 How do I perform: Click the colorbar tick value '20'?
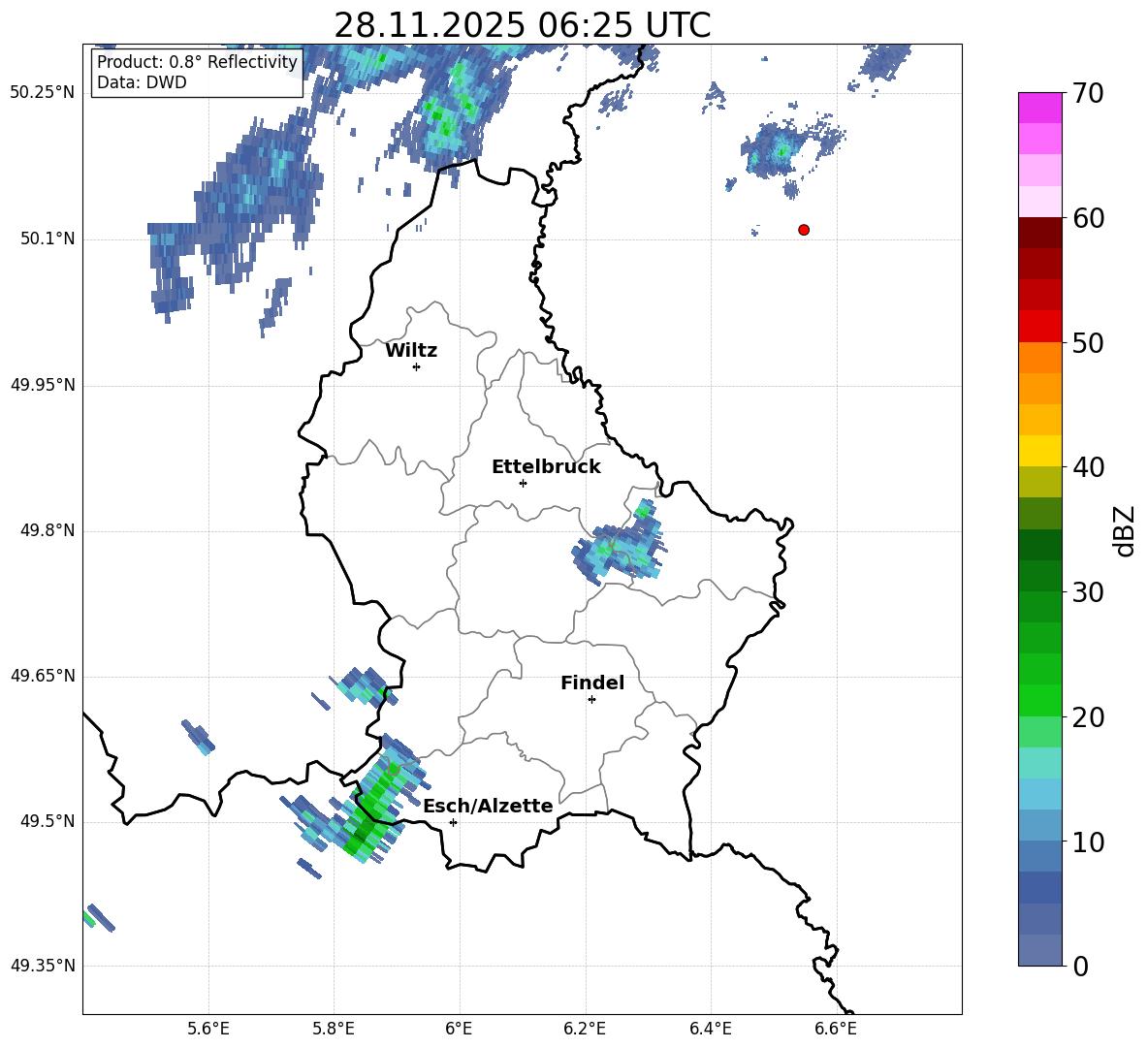tap(1088, 717)
